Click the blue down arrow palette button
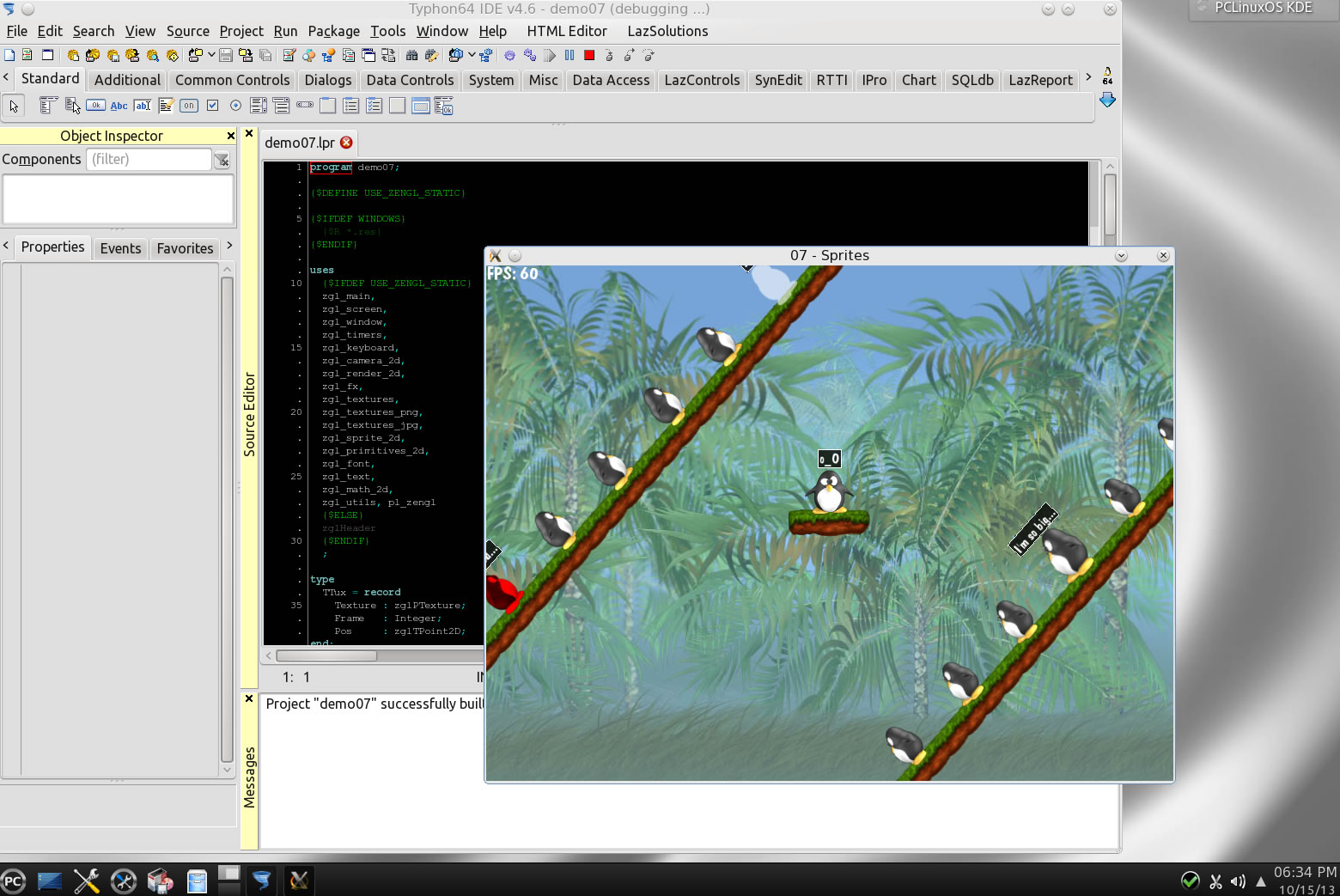This screenshot has height=896, width=1340. 1107,100
